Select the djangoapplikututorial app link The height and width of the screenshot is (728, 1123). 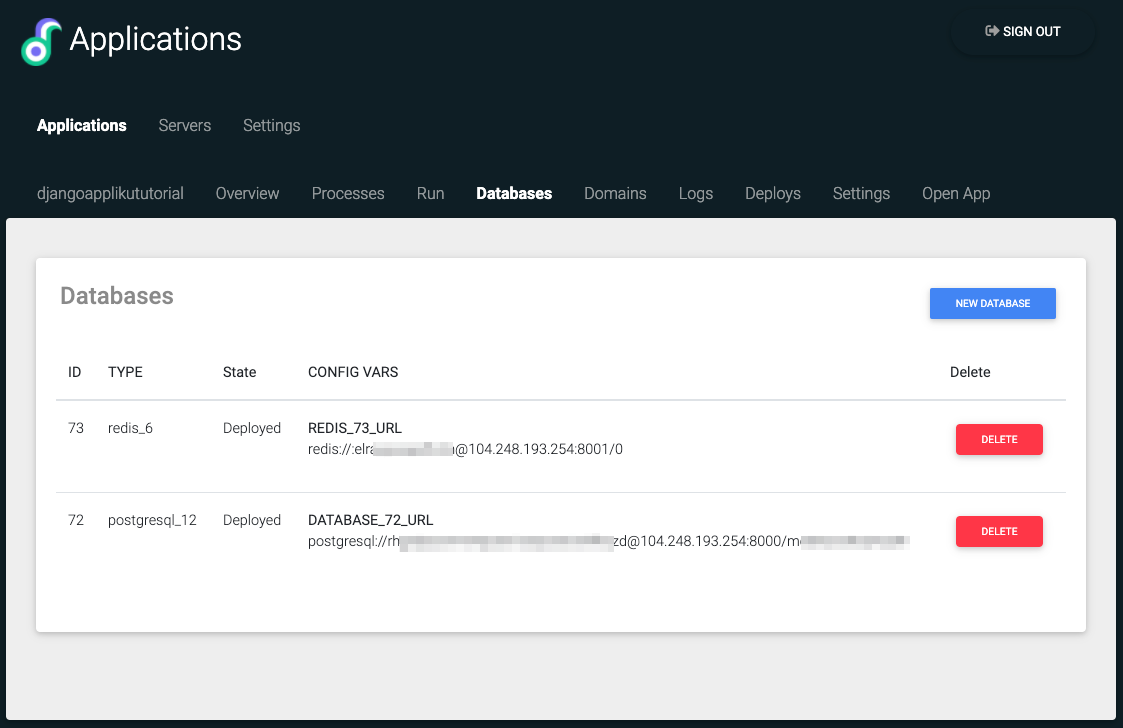point(110,194)
